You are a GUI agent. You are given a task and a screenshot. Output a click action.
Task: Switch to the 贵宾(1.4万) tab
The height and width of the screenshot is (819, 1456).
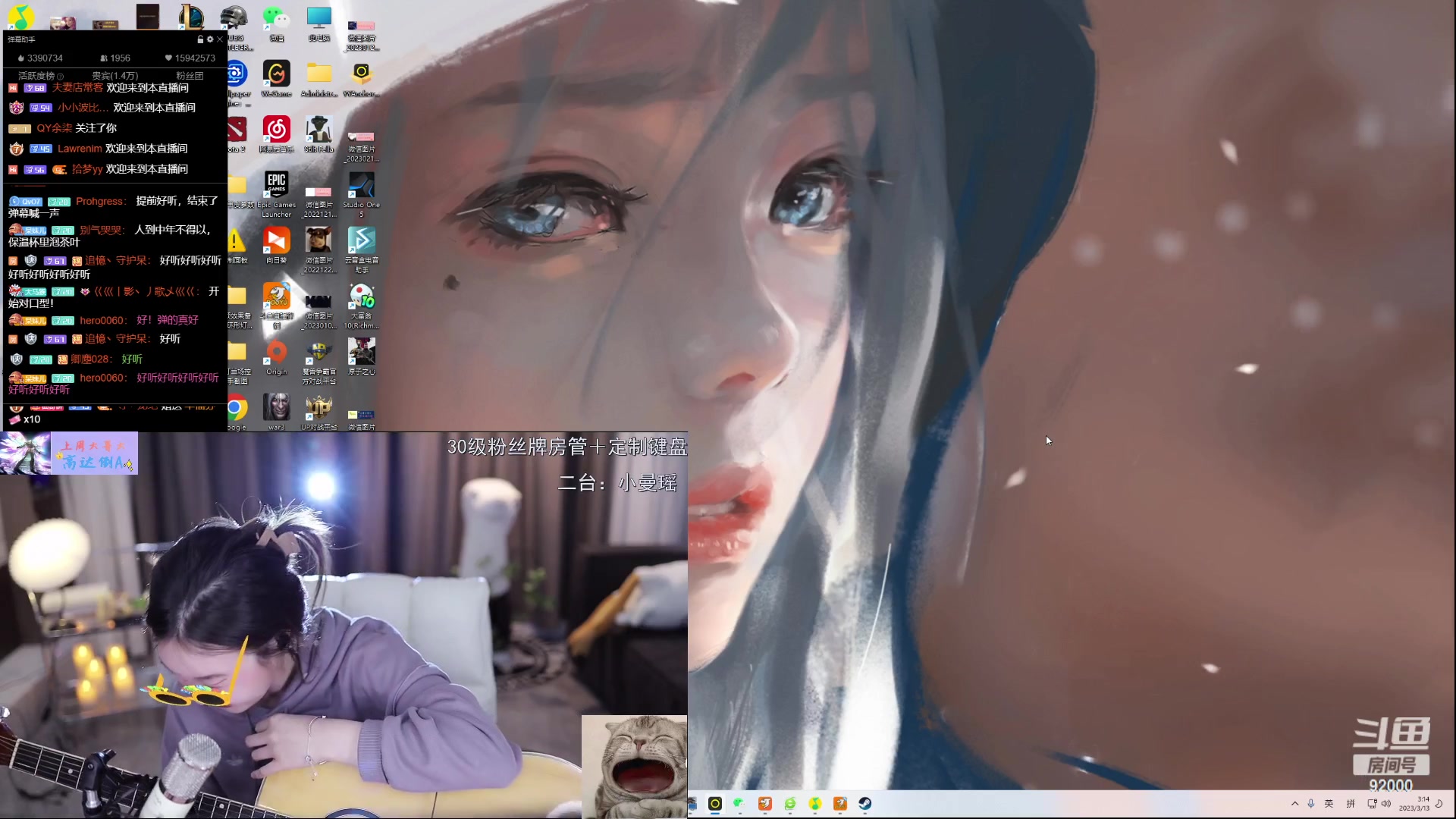point(115,76)
